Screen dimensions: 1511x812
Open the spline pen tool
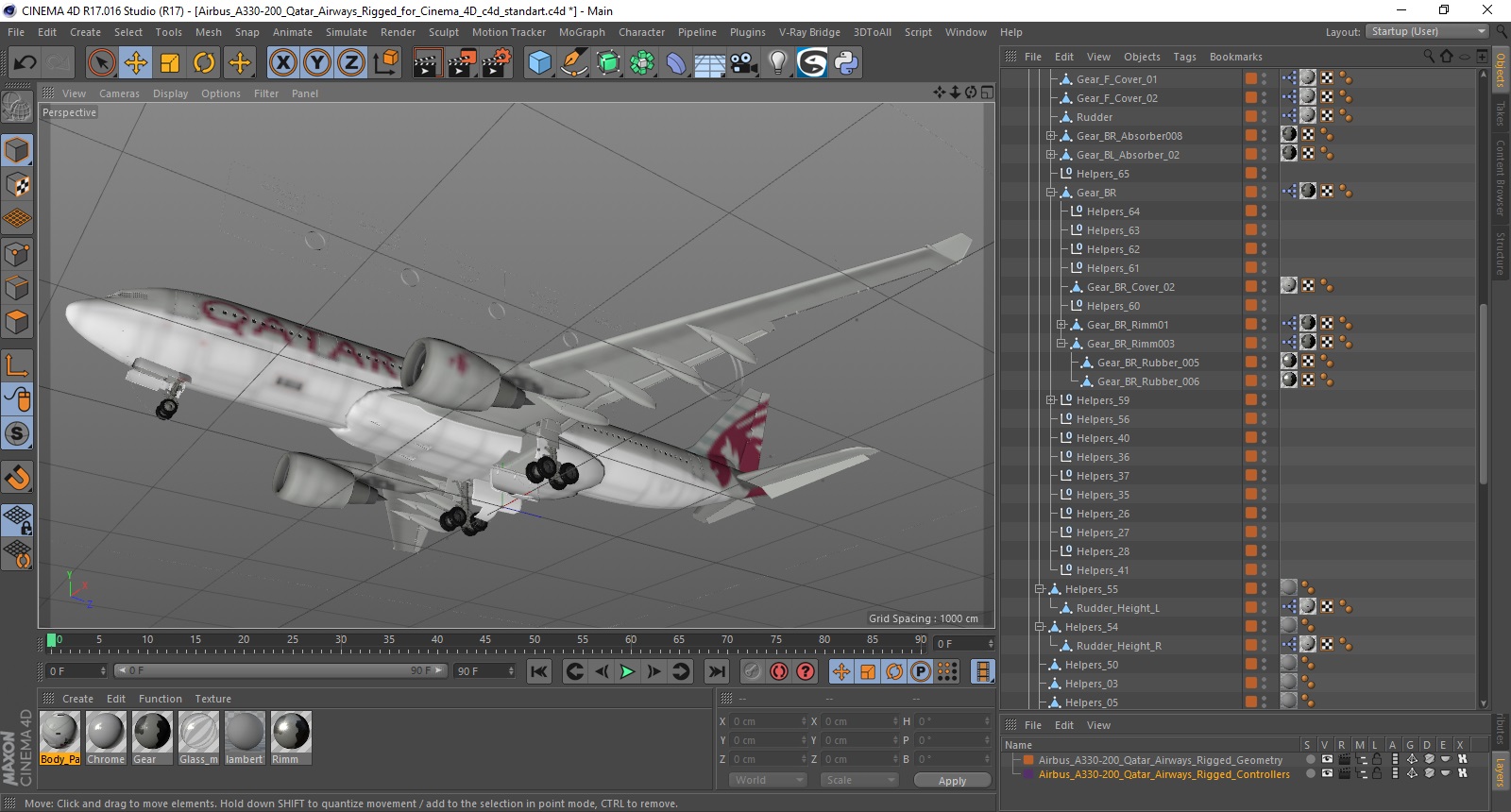(573, 63)
